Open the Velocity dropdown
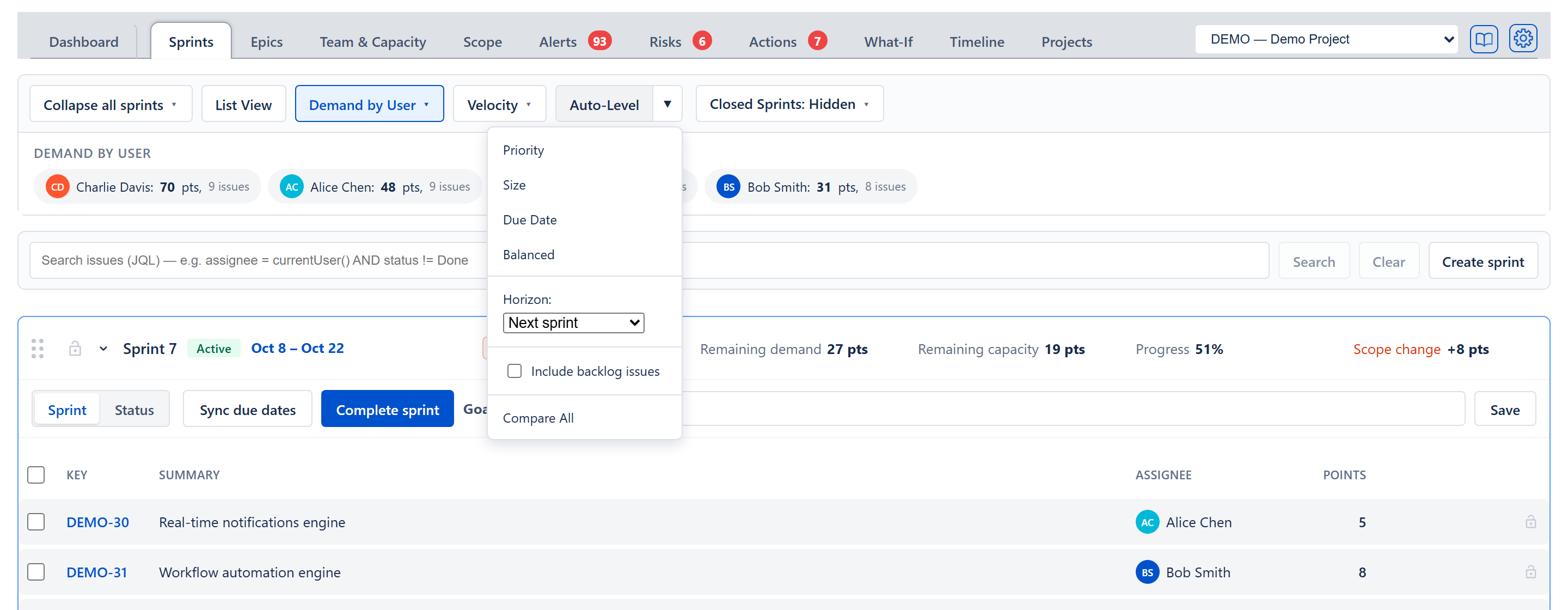Viewport: 1568px width, 610px height. pyautogui.click(x=499, y=104)
